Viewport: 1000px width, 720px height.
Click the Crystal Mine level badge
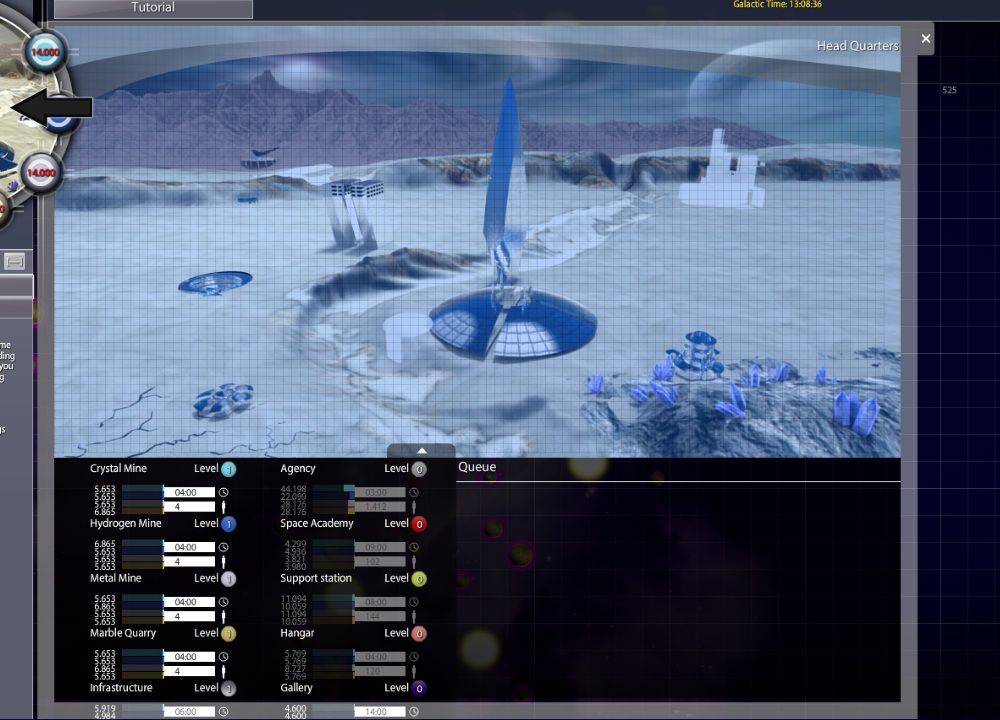pyautogui.click(x=228, y=469)
